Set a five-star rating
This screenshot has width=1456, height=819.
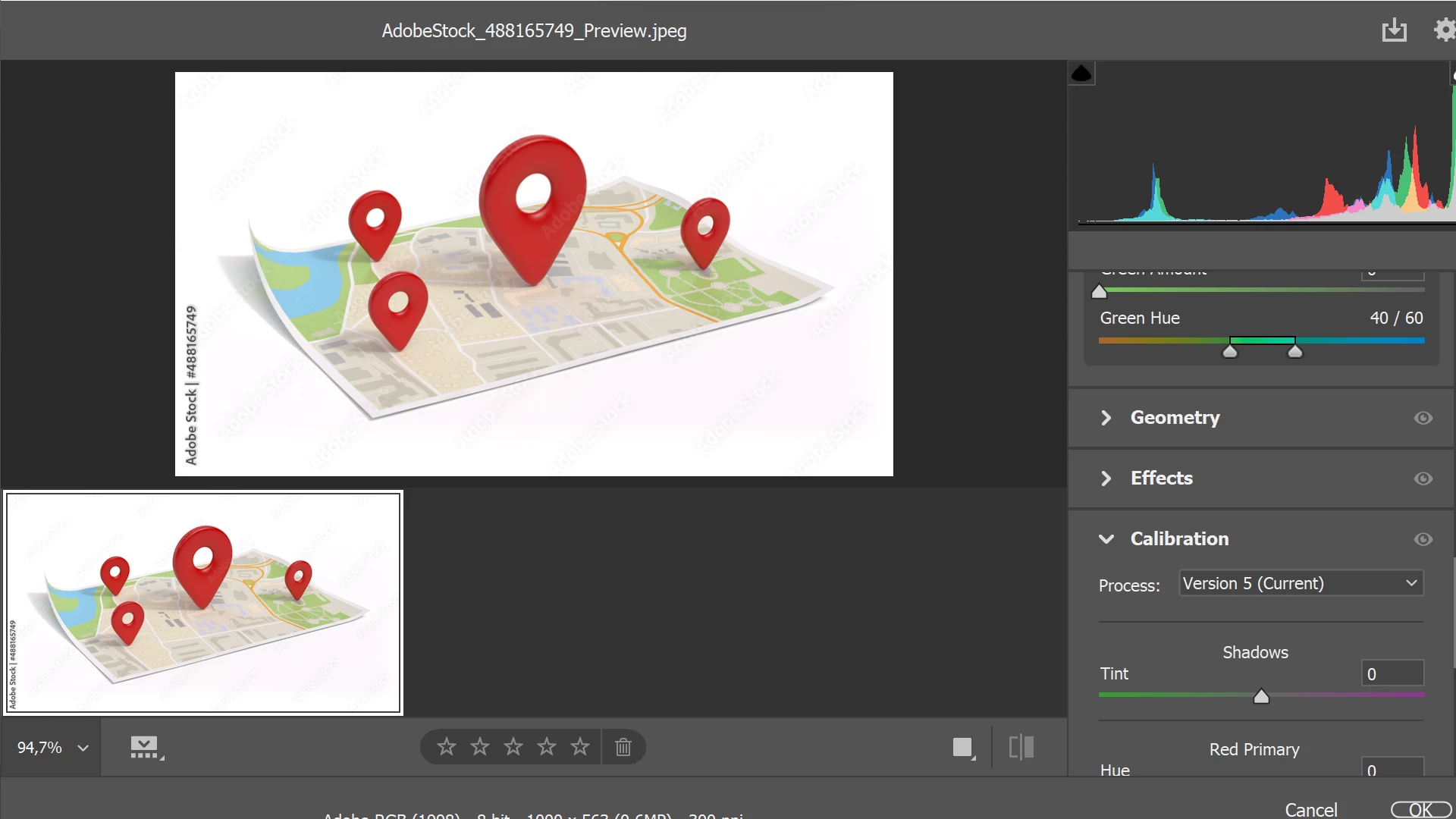click(580, 747)
